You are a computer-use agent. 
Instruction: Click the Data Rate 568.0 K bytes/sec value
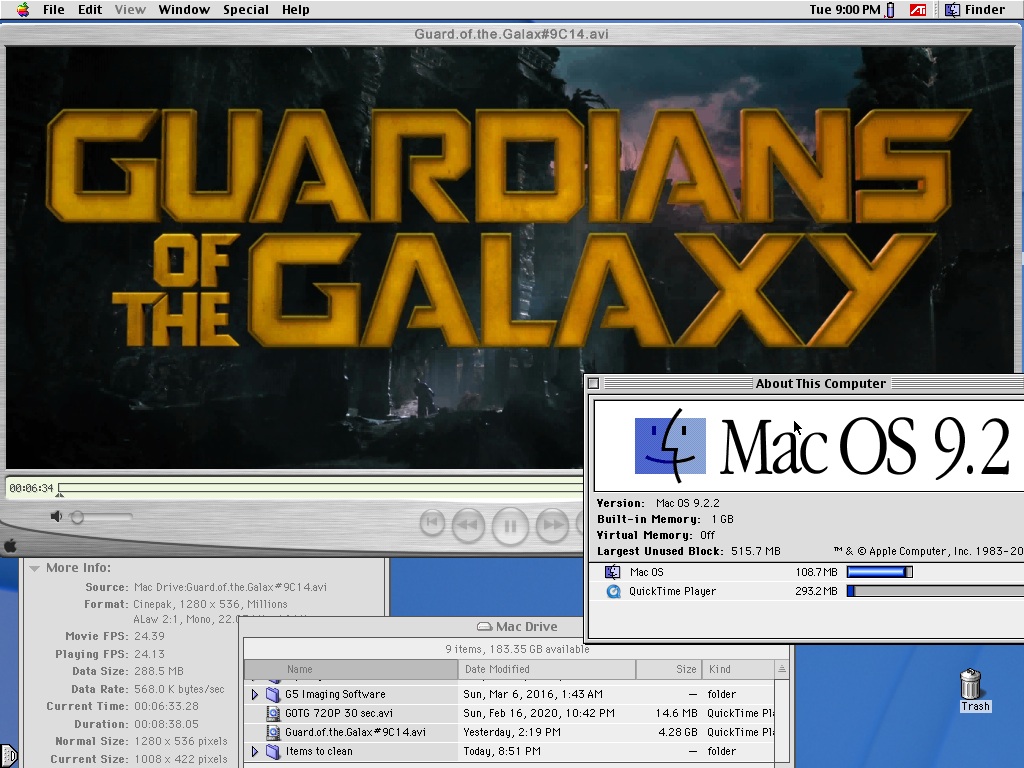point(179,689)
